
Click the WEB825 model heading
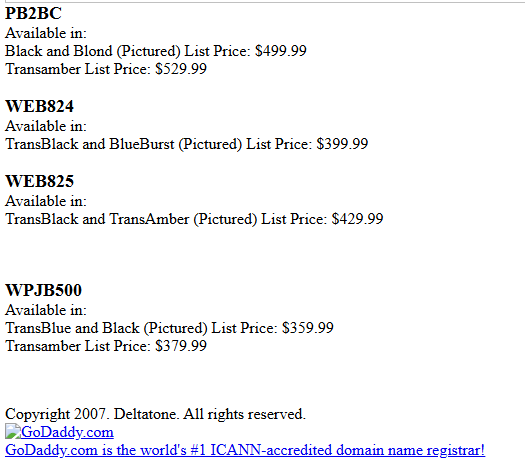39,181
